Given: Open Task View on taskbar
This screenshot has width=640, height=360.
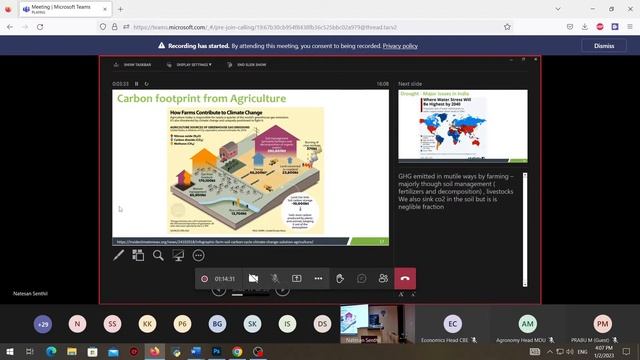Looking at the screenshot, I should pos(29,351).
